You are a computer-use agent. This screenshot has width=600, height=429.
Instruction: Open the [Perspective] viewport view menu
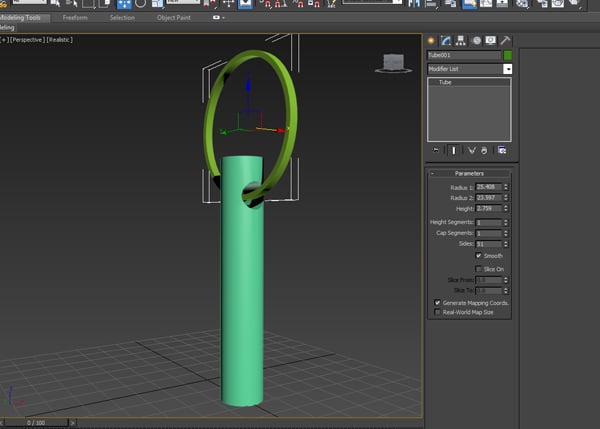[x=27, y=40]
